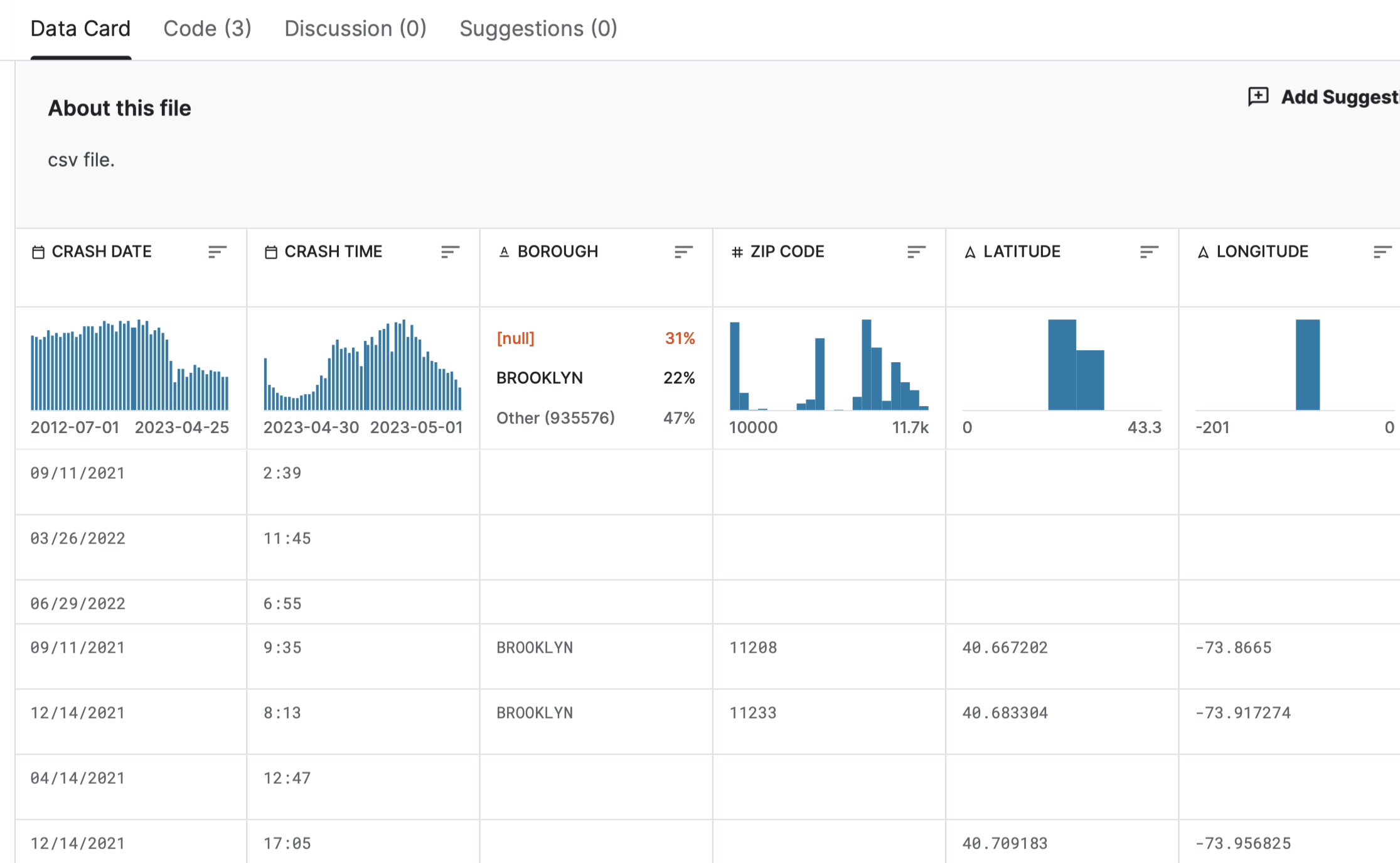Click the type icon beside LONGITUDE

tap(1203, 252)
